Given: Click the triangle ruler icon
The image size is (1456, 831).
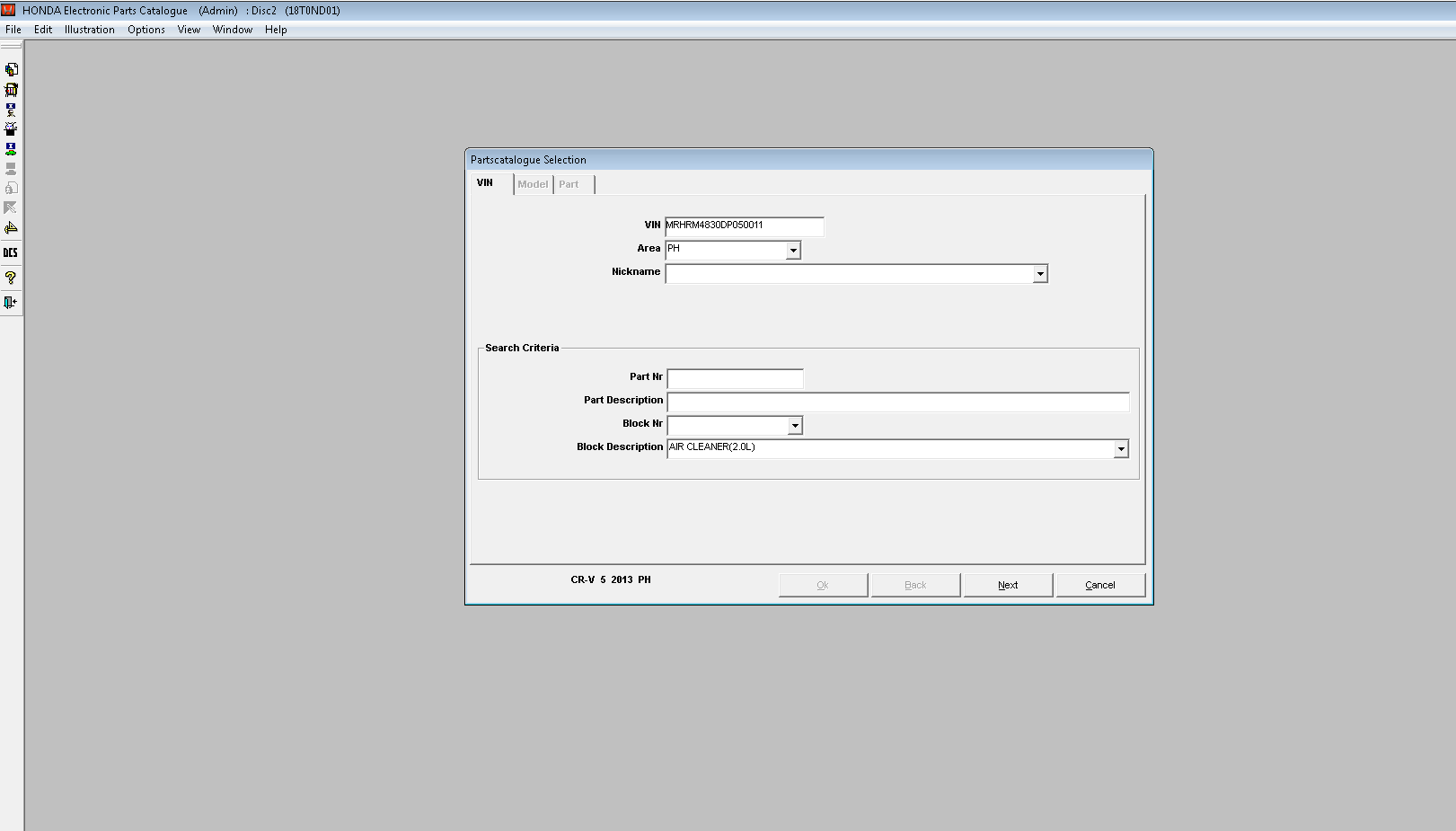Looking at the screenshot, I should pyautogui.click(x=11, y=228).
